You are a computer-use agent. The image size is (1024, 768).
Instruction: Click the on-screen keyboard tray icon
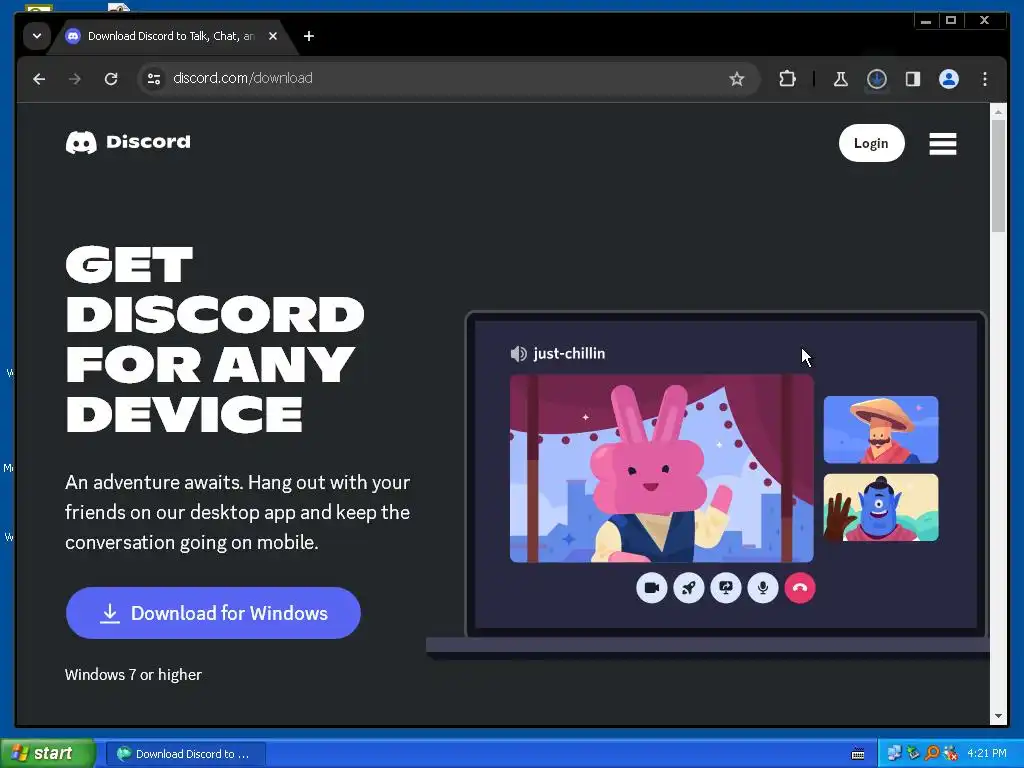click(x=858, y=754)
